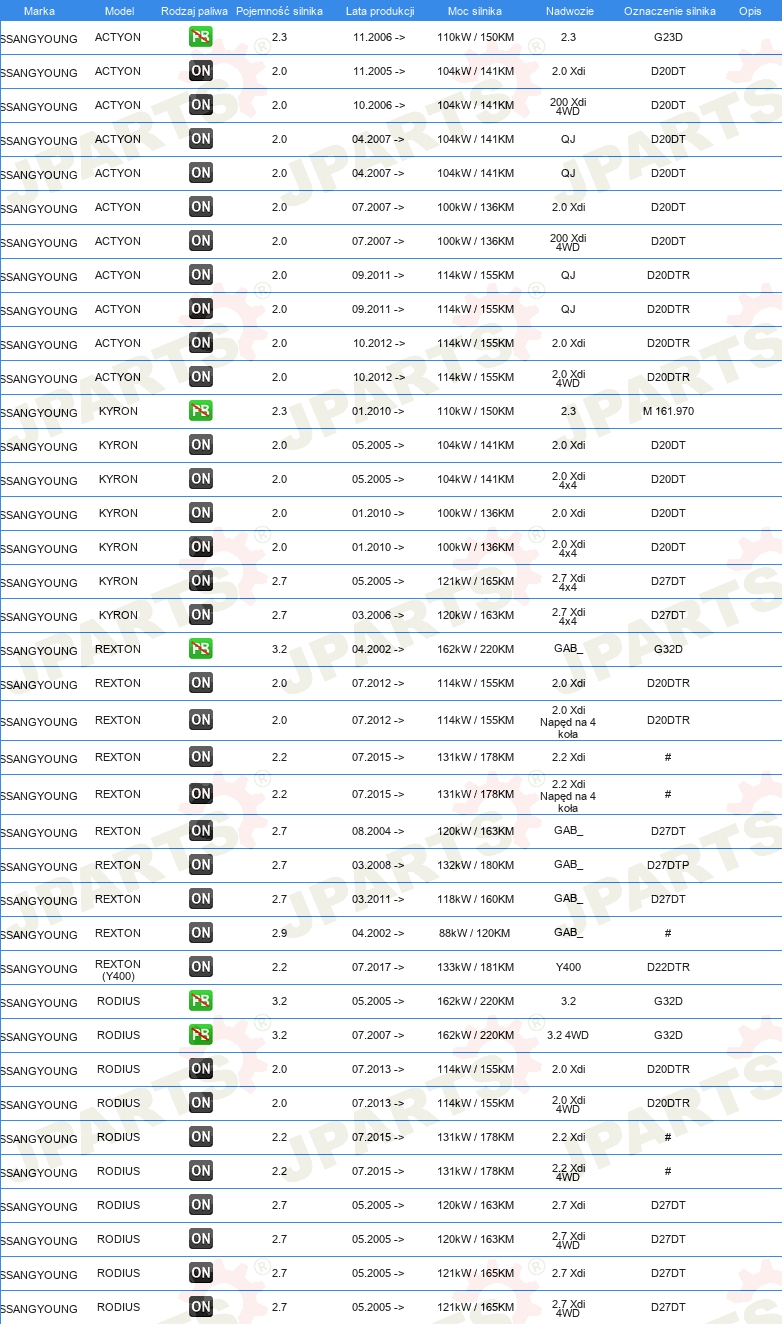This screenshot has height=1324, width=782.
Task: Click body cell 200 Xdi 4WD in 10.2006 row
Action: pyautogui.click(x=568, y=106)
